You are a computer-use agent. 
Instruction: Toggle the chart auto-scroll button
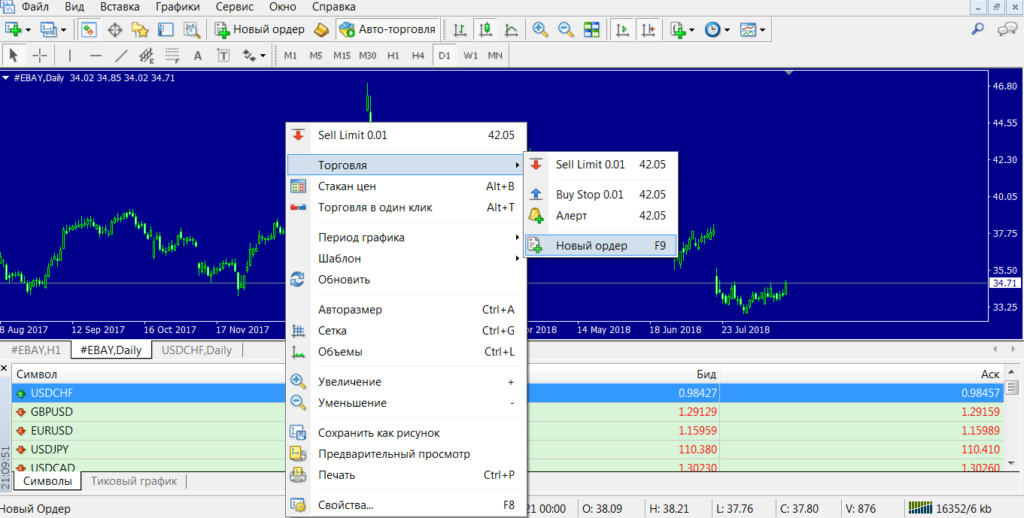621,29
